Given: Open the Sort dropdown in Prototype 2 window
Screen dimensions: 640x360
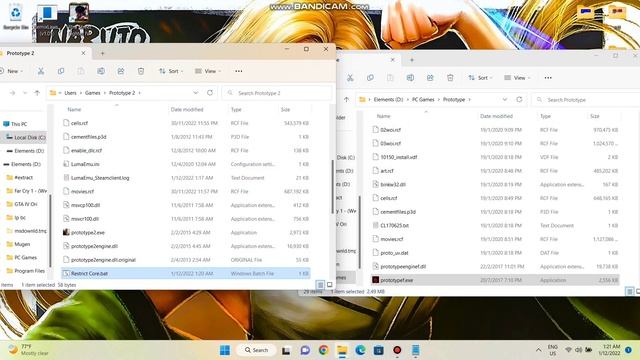Looking at the screenshot, I should 171,71.
